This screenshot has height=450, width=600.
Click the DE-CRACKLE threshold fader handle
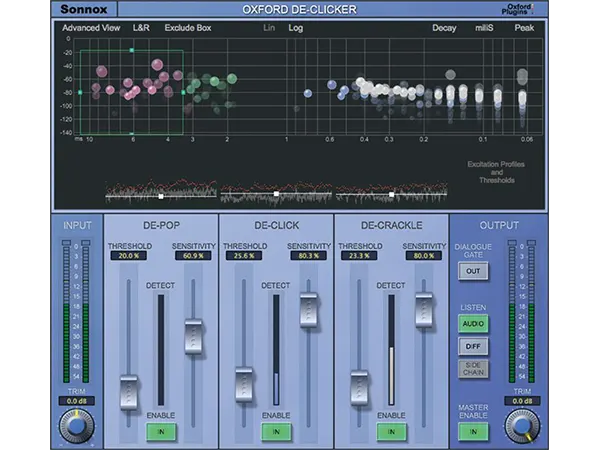click(x=359, y=388)
